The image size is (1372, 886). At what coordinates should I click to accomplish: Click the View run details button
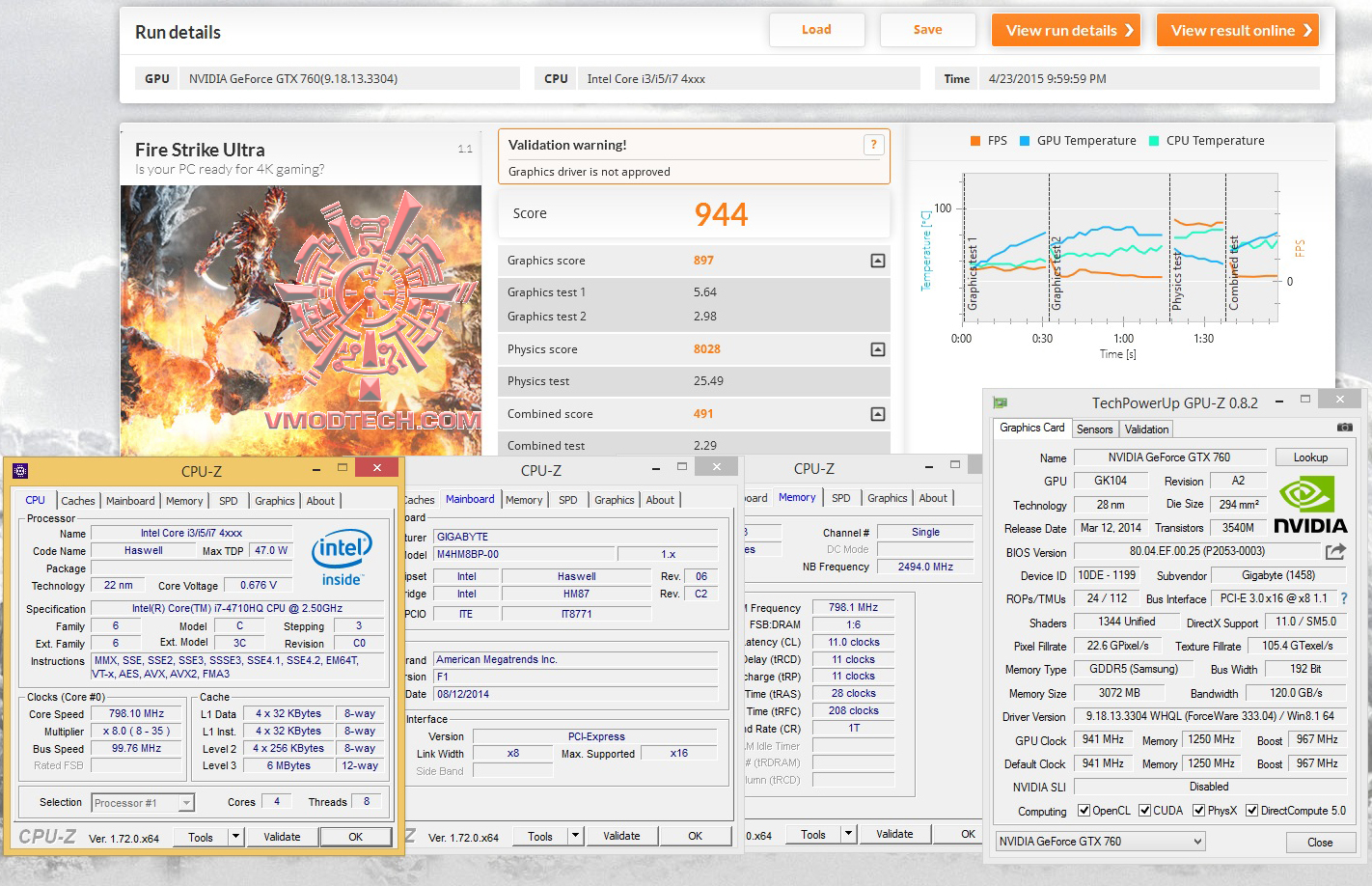[1066, 30]
